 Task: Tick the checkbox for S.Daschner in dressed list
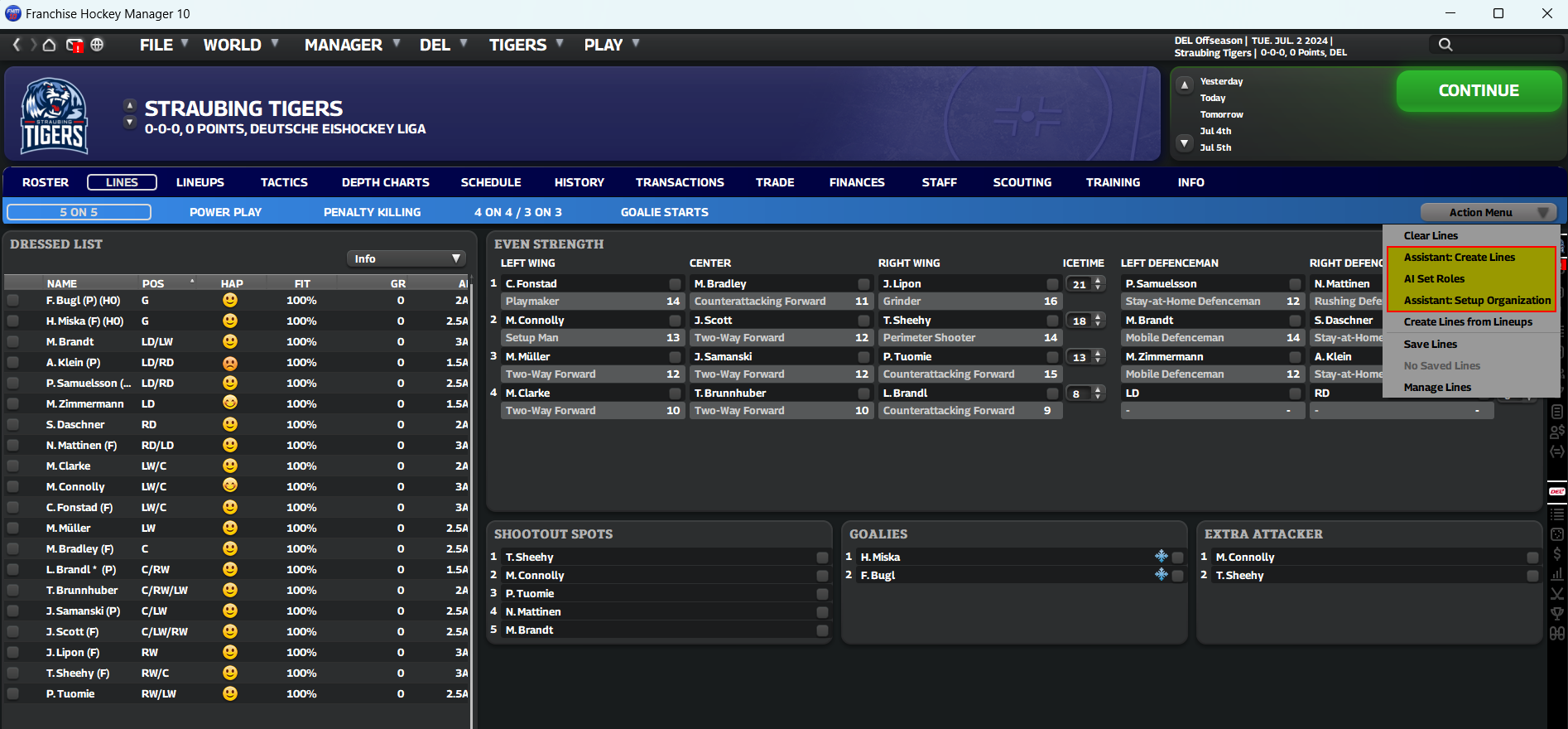pos(13,424)
